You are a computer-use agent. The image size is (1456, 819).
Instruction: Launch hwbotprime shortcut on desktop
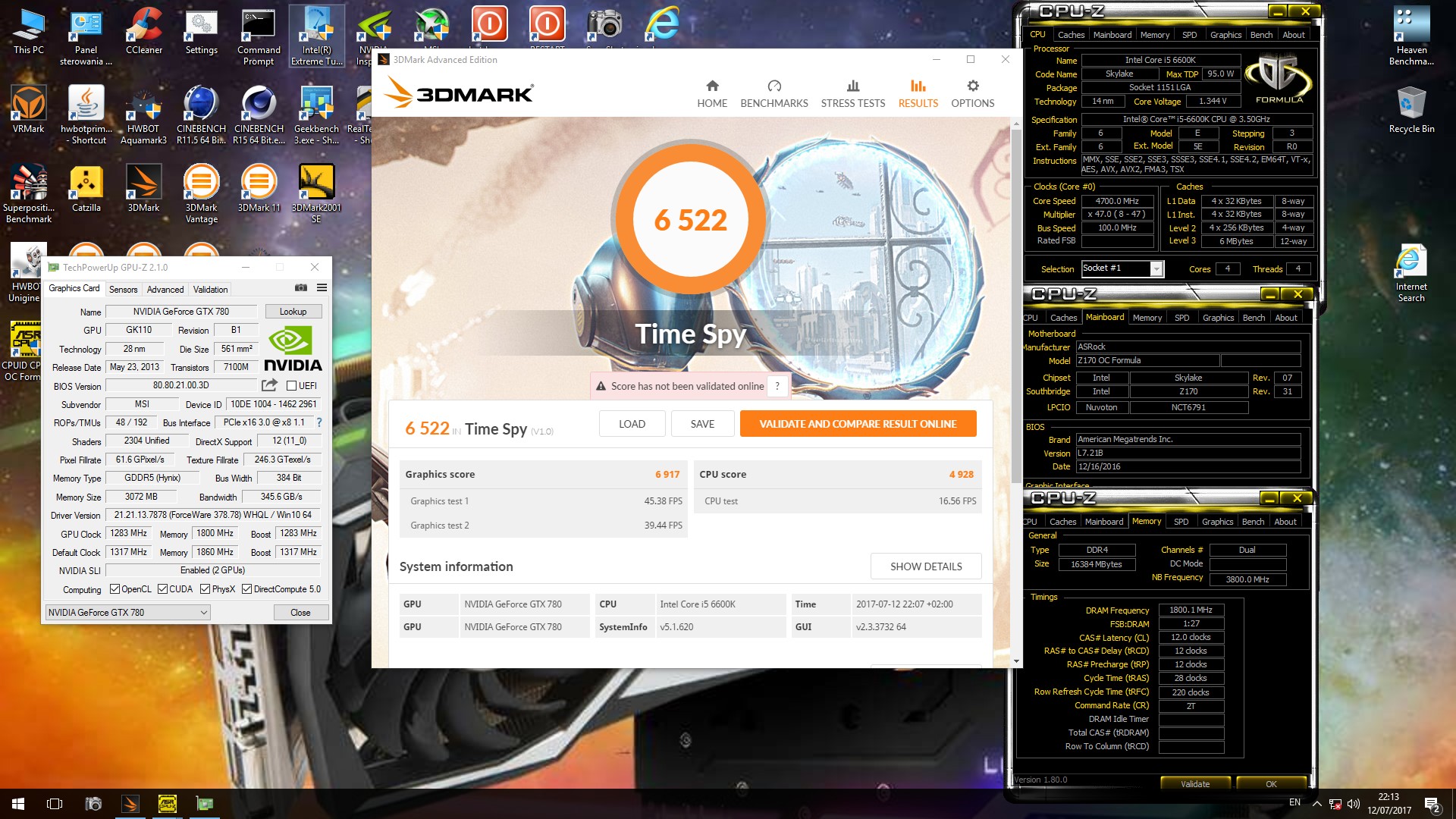coord(86,115)
